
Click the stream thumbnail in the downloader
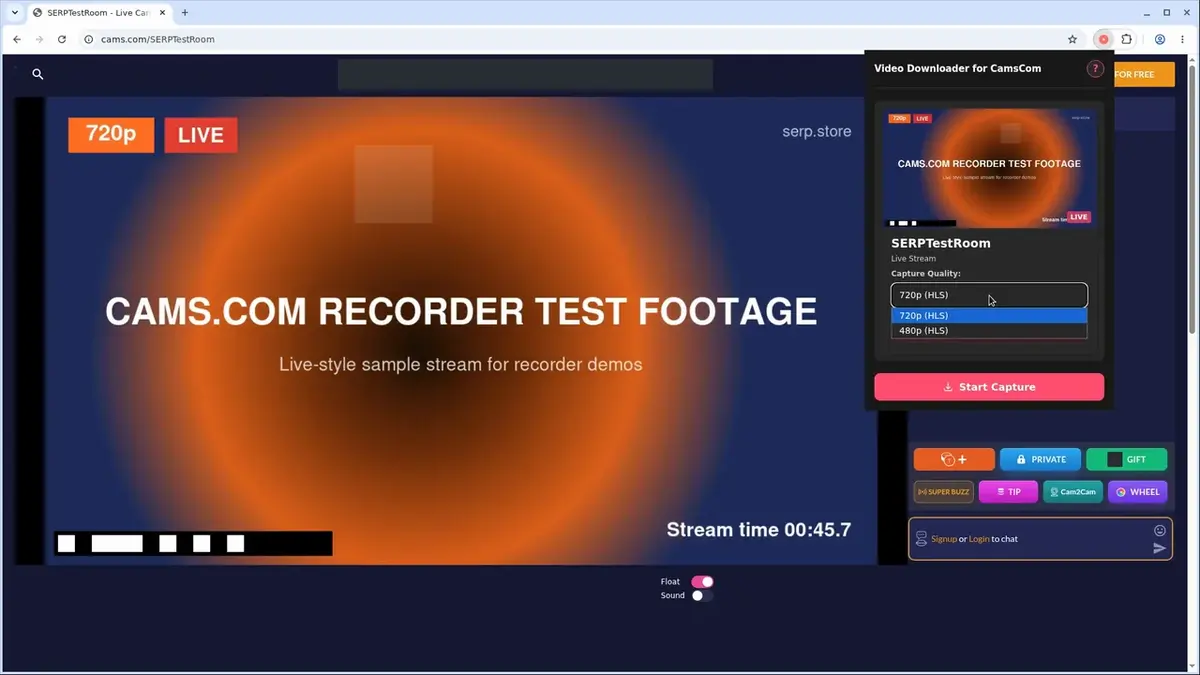pos(989,168)
